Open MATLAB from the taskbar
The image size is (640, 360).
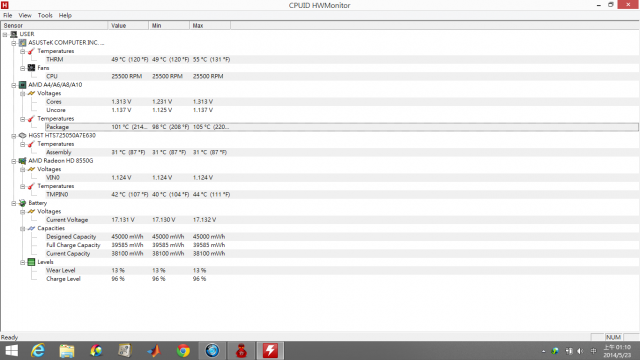point(154,351)
